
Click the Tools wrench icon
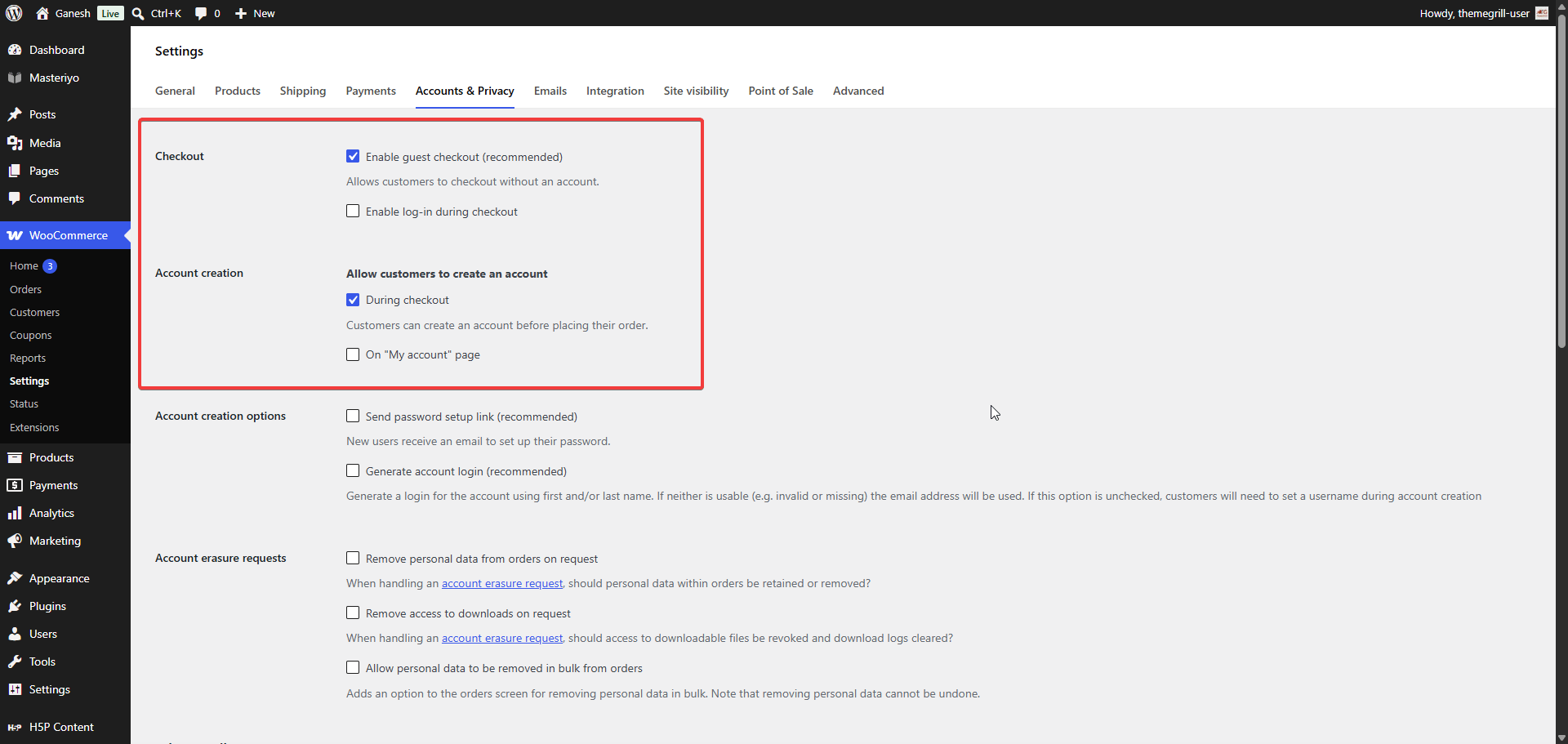point(15,662)
